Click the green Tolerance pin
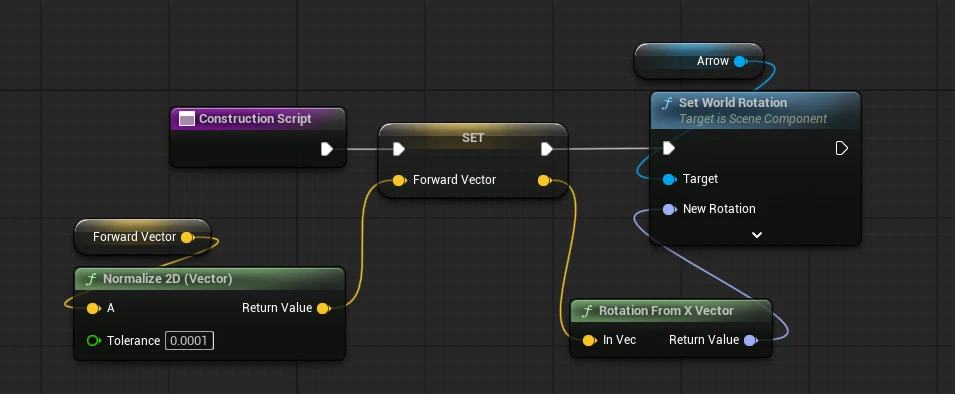Viewport: 955px width, 394px height. coord(93,340)
